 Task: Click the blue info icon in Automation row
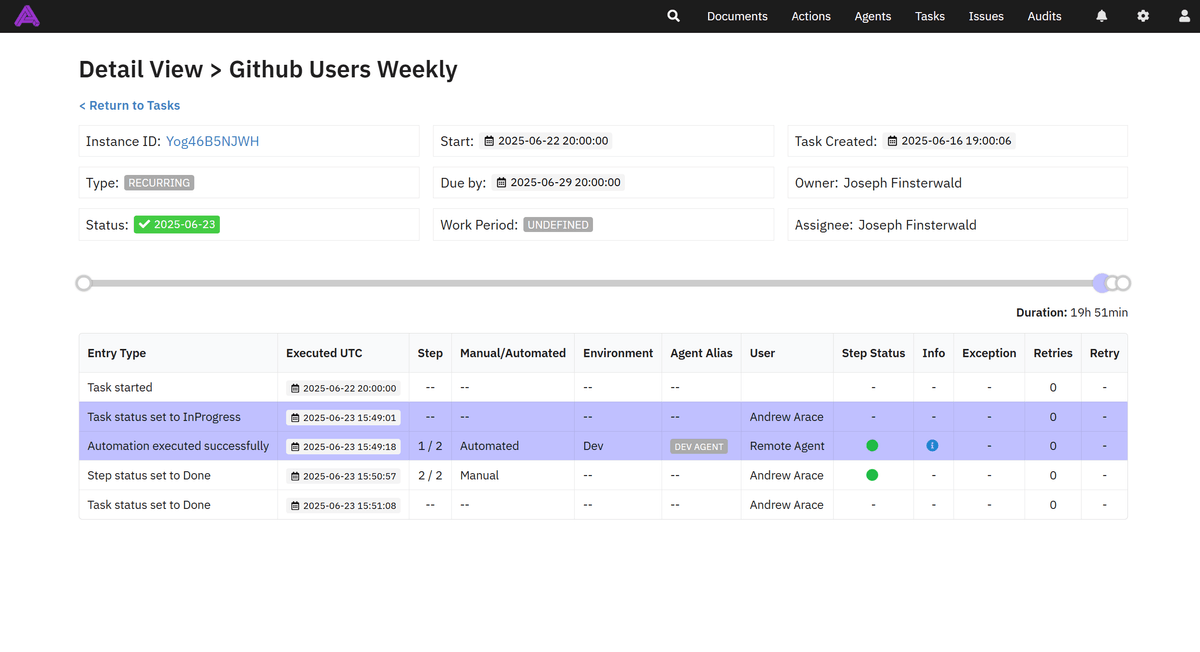[x=932, y=446]
